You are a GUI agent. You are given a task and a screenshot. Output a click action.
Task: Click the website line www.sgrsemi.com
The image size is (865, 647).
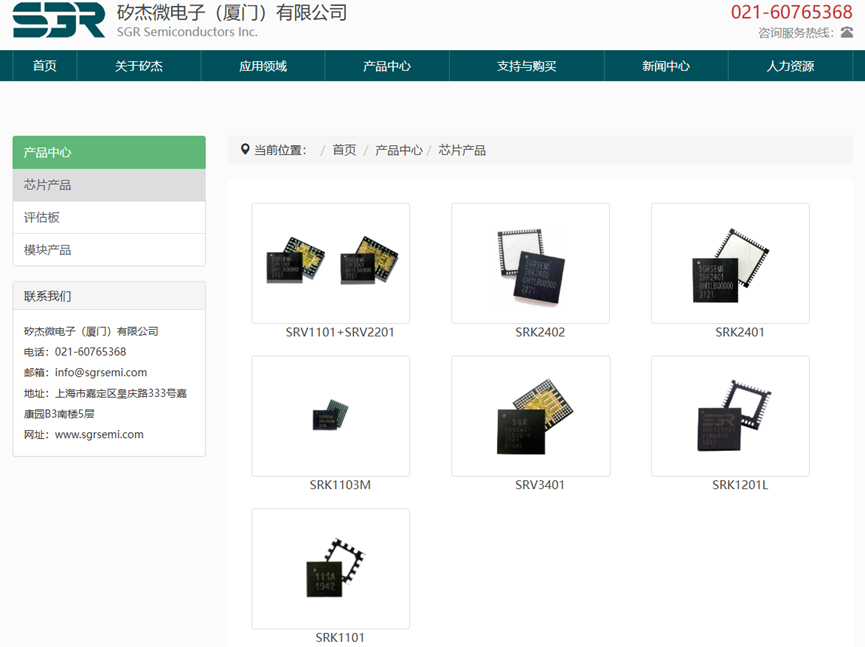pyautogui.click(x=84, y=435)
